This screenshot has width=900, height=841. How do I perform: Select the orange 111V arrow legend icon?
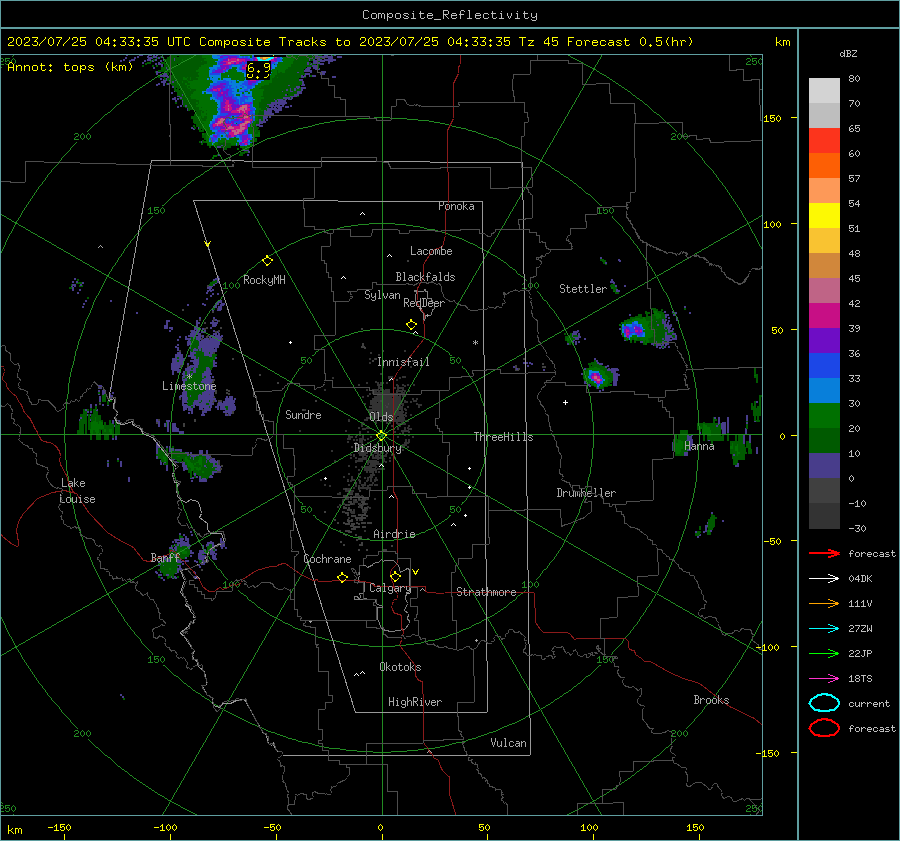coord(824,603)
